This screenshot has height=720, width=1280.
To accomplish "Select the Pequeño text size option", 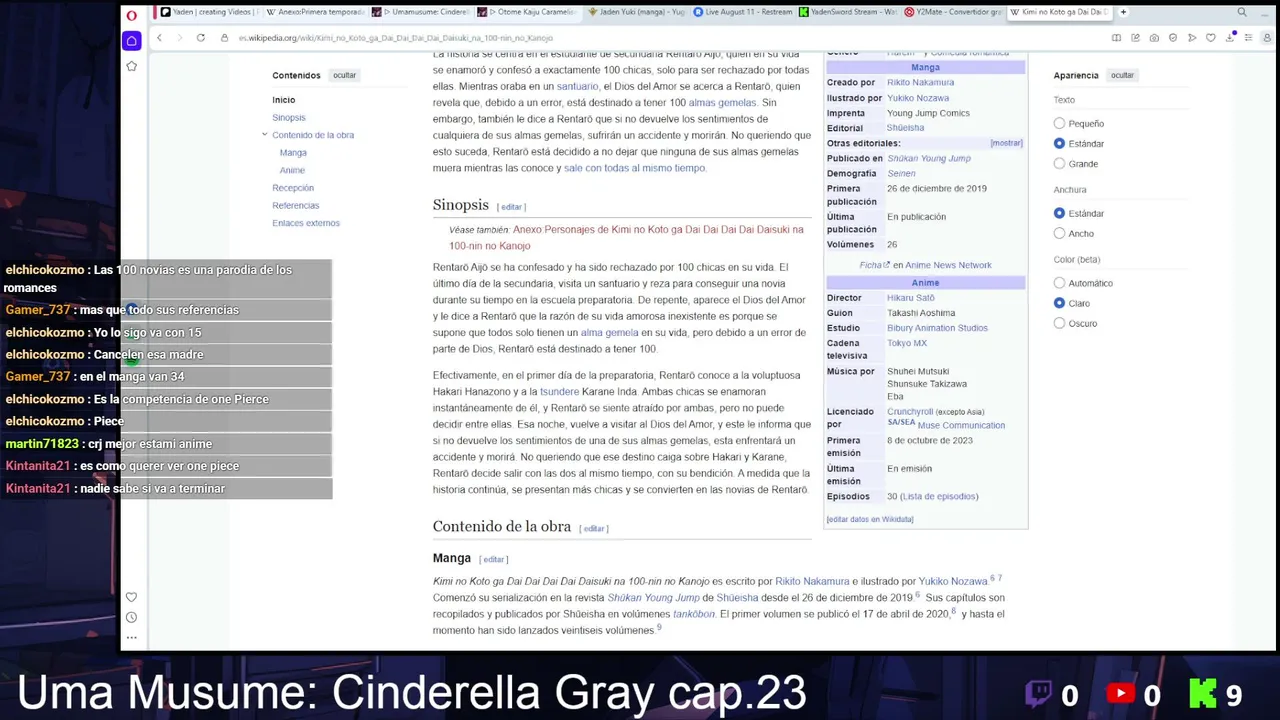I will [x=1059, y=124].
